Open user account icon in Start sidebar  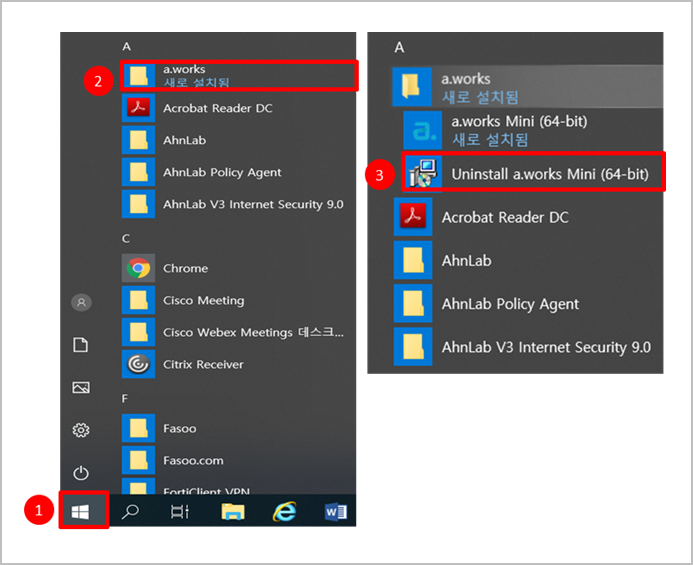coord(81,302)
